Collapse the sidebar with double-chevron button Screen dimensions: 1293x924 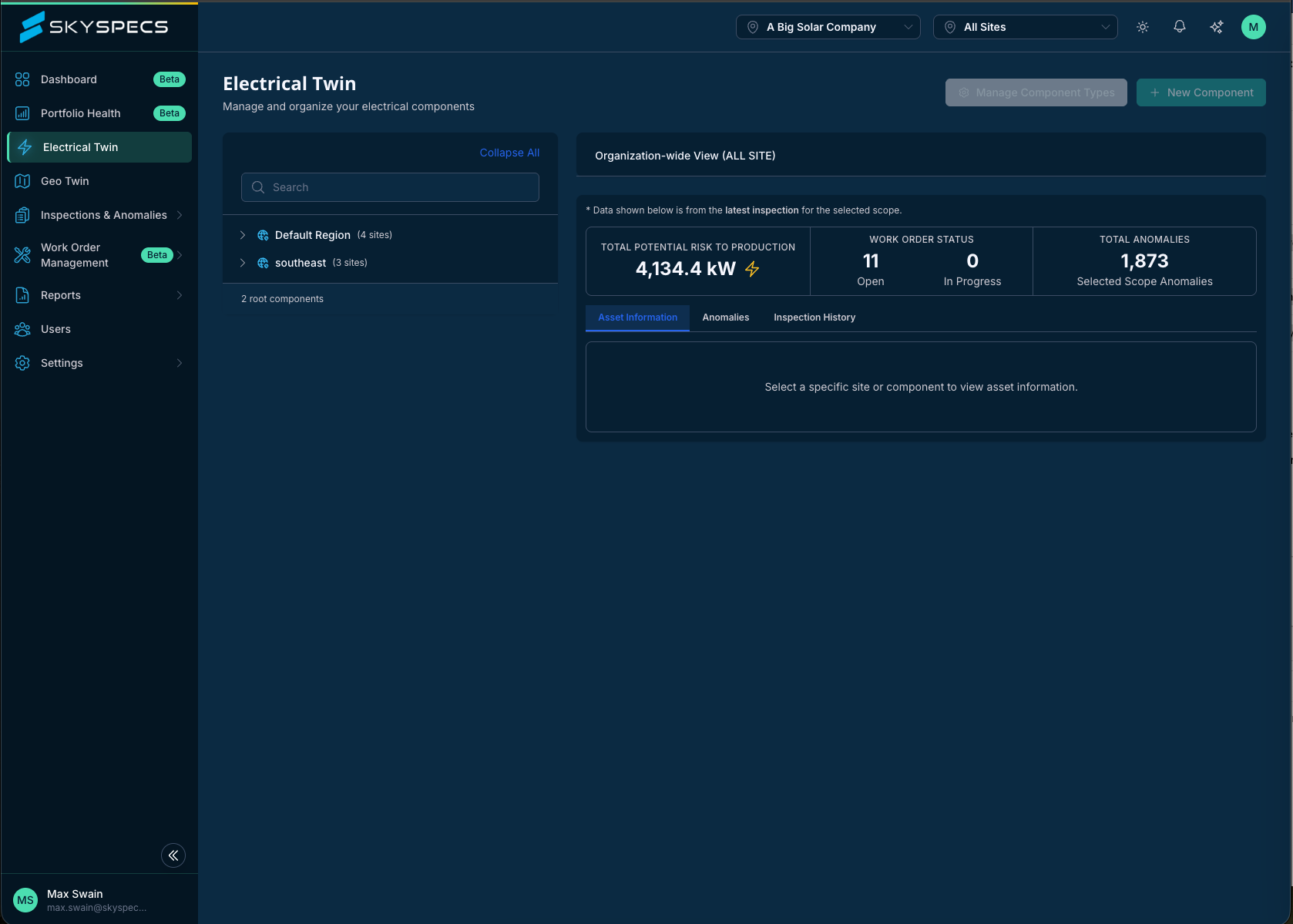point(173,855)
